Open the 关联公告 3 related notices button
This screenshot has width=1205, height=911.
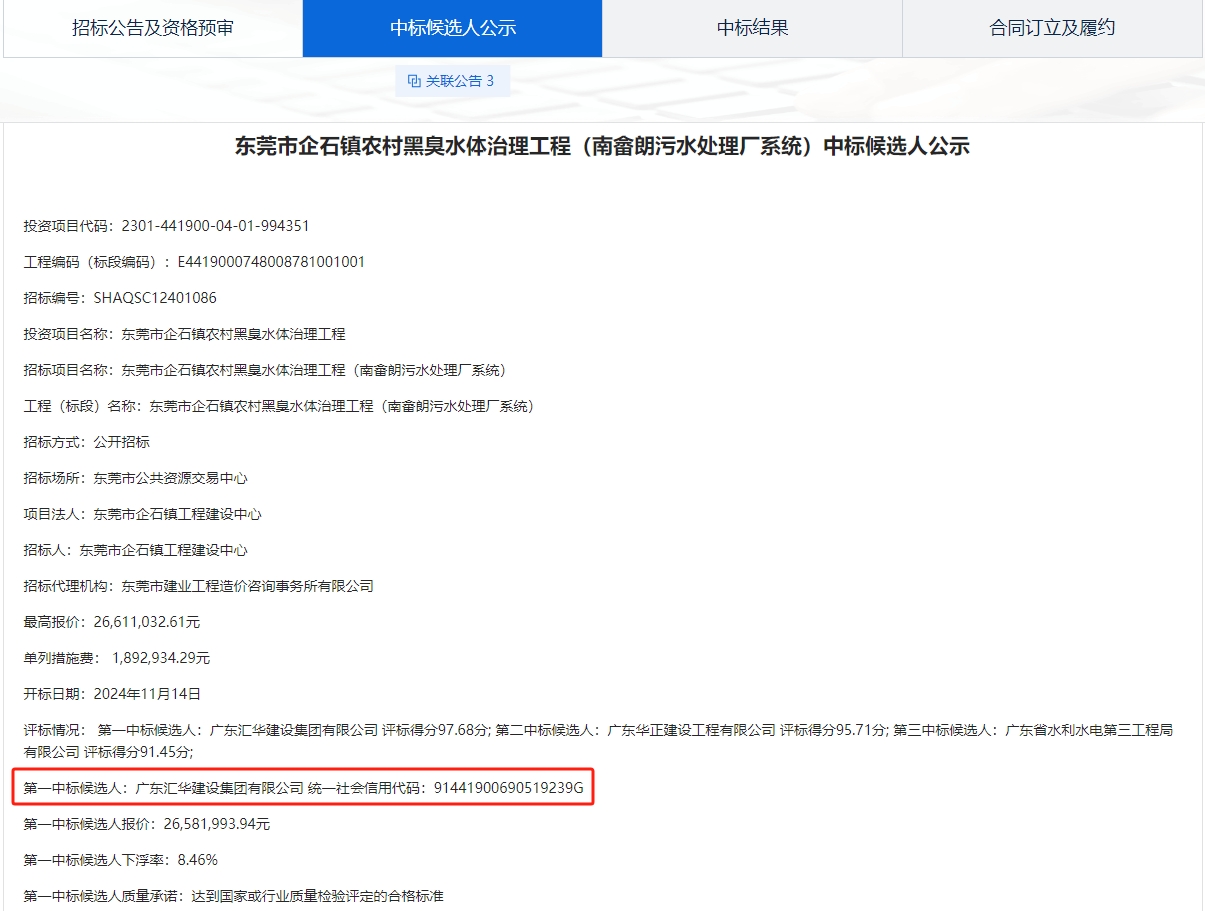[452, 81]
